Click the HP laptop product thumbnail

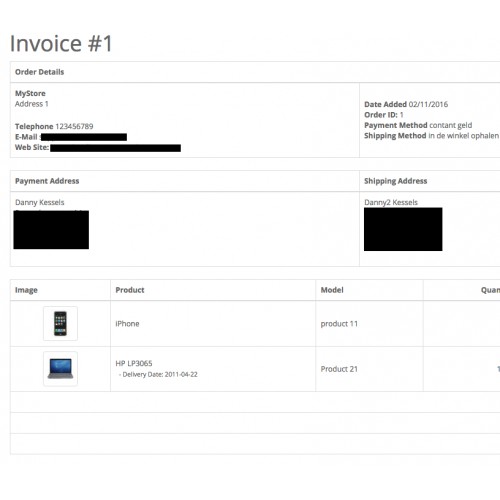(x=60, y=369)
